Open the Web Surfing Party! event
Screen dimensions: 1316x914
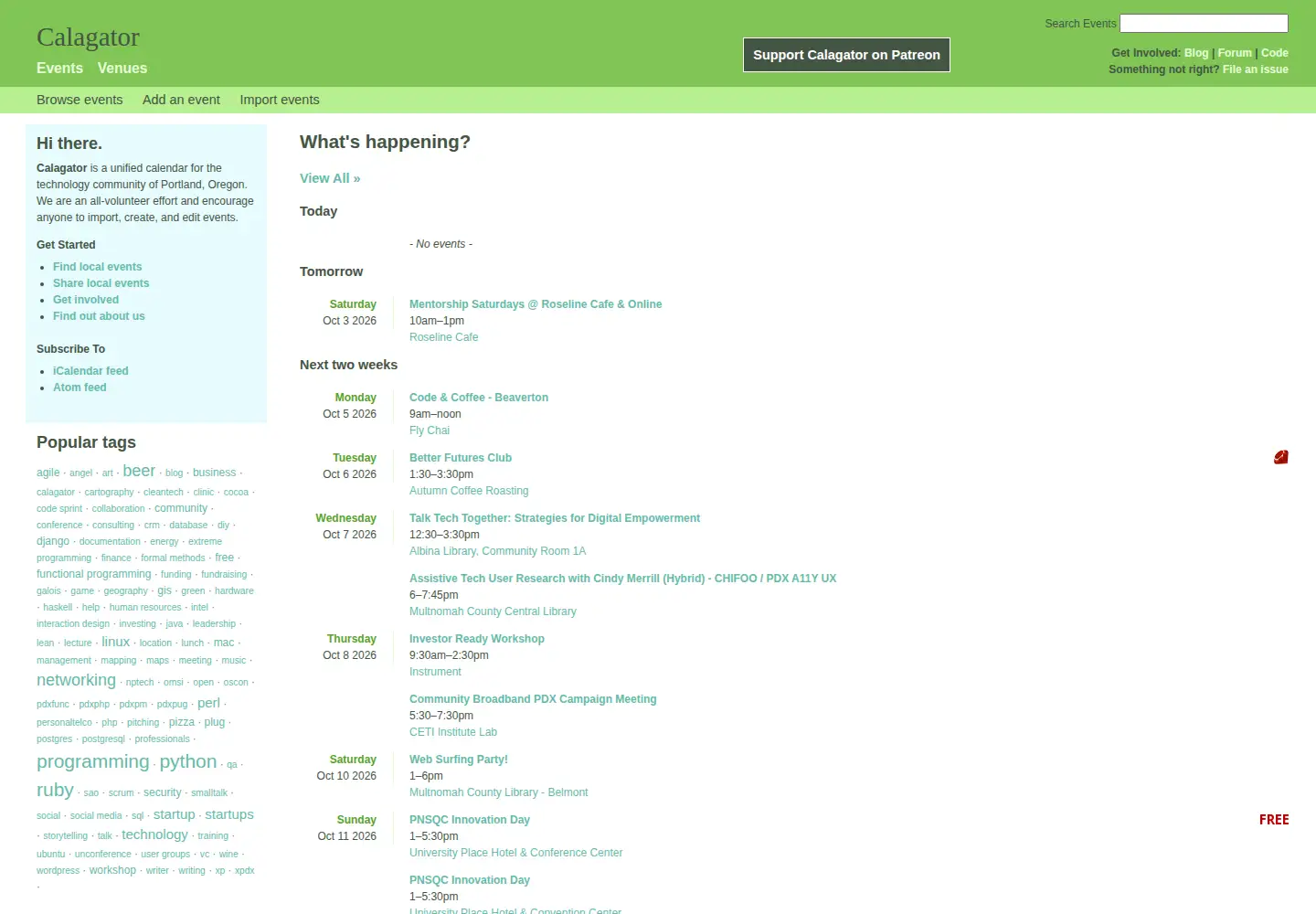pyautogui.click(x=459, y=760)
